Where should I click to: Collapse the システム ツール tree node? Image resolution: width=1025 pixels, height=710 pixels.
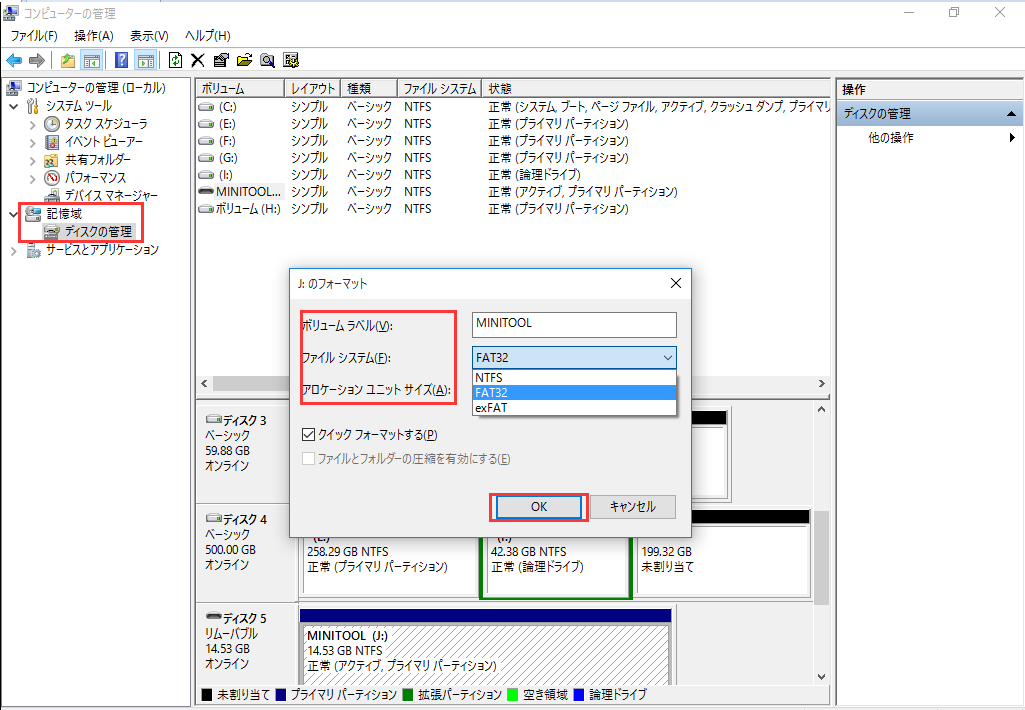14,106
